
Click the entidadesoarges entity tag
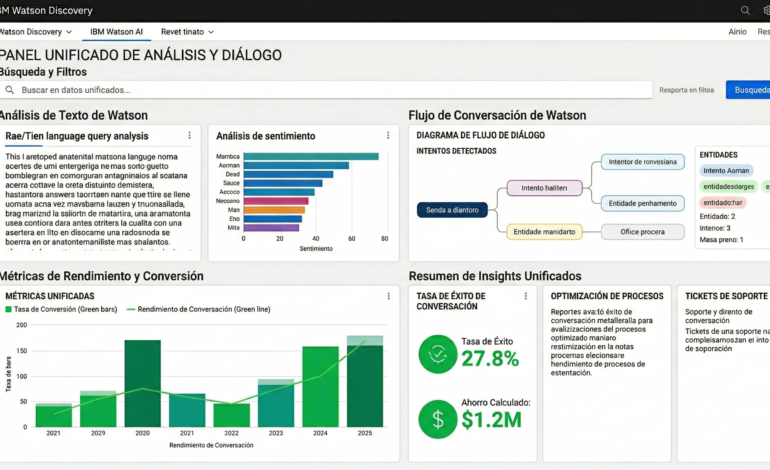tap(728, 187)
